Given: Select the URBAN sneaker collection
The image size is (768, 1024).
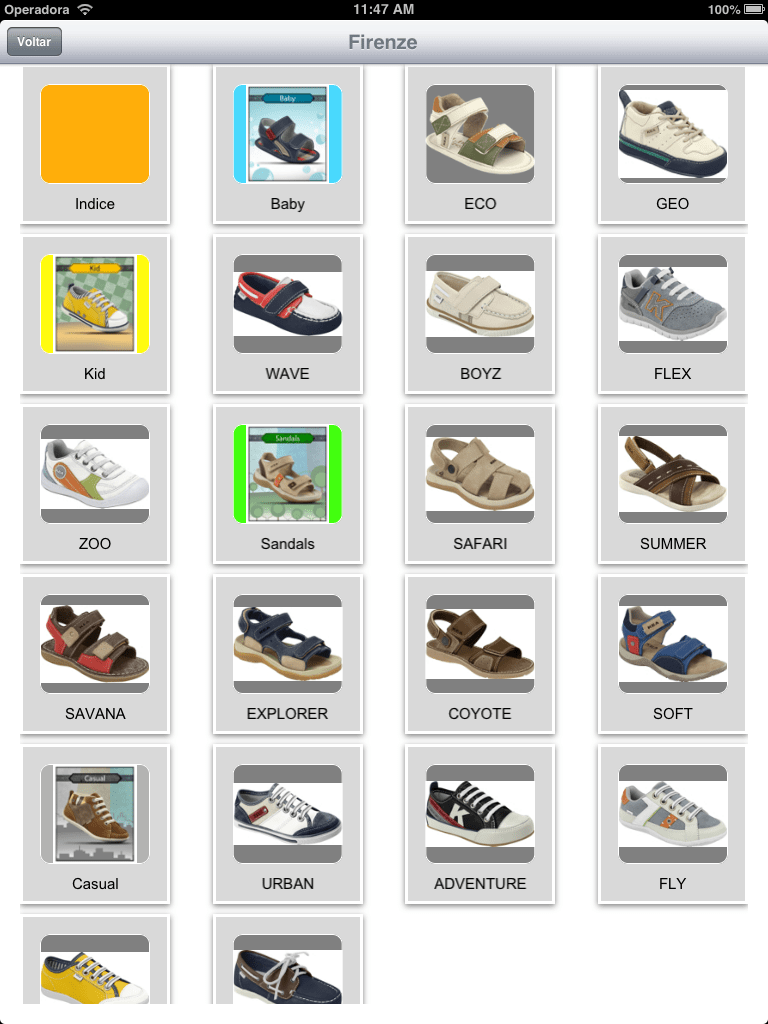Looking at the screenshot, I should point(287,824).
